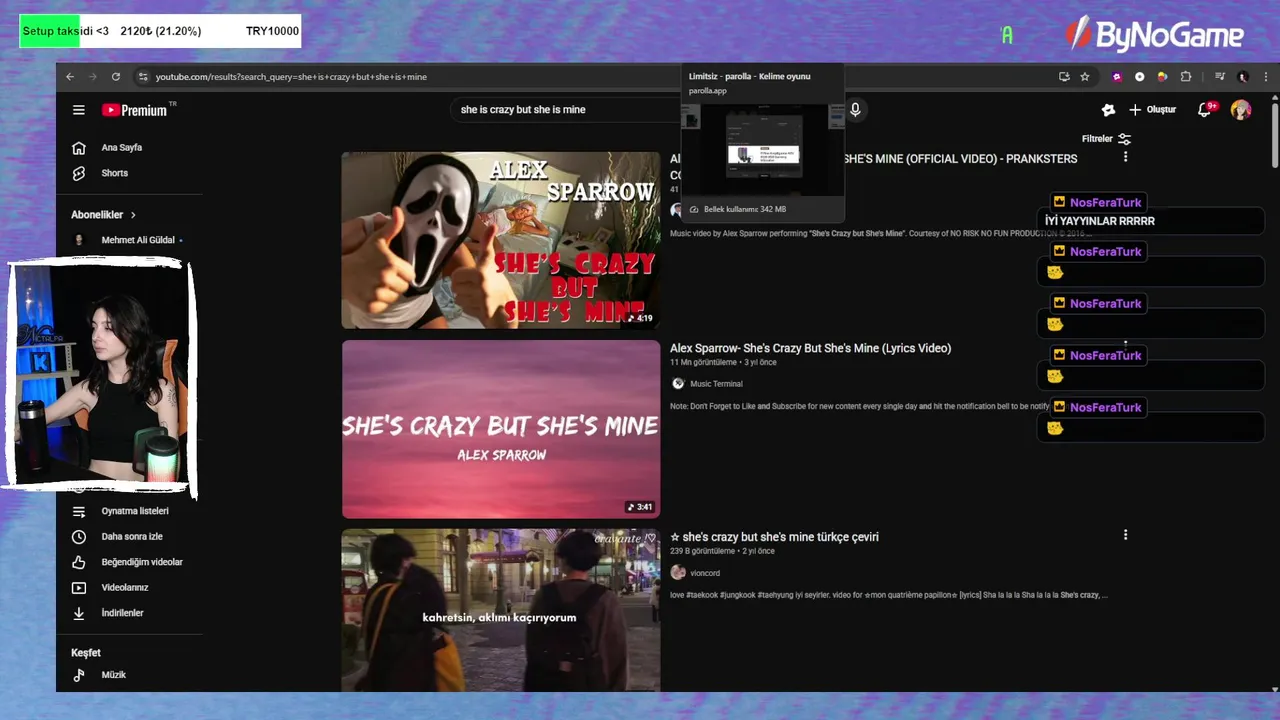The height and width of the screenshot is (720, 1280).
Task: Bookmark this page with the star icon
Action: coord(1085,77)
